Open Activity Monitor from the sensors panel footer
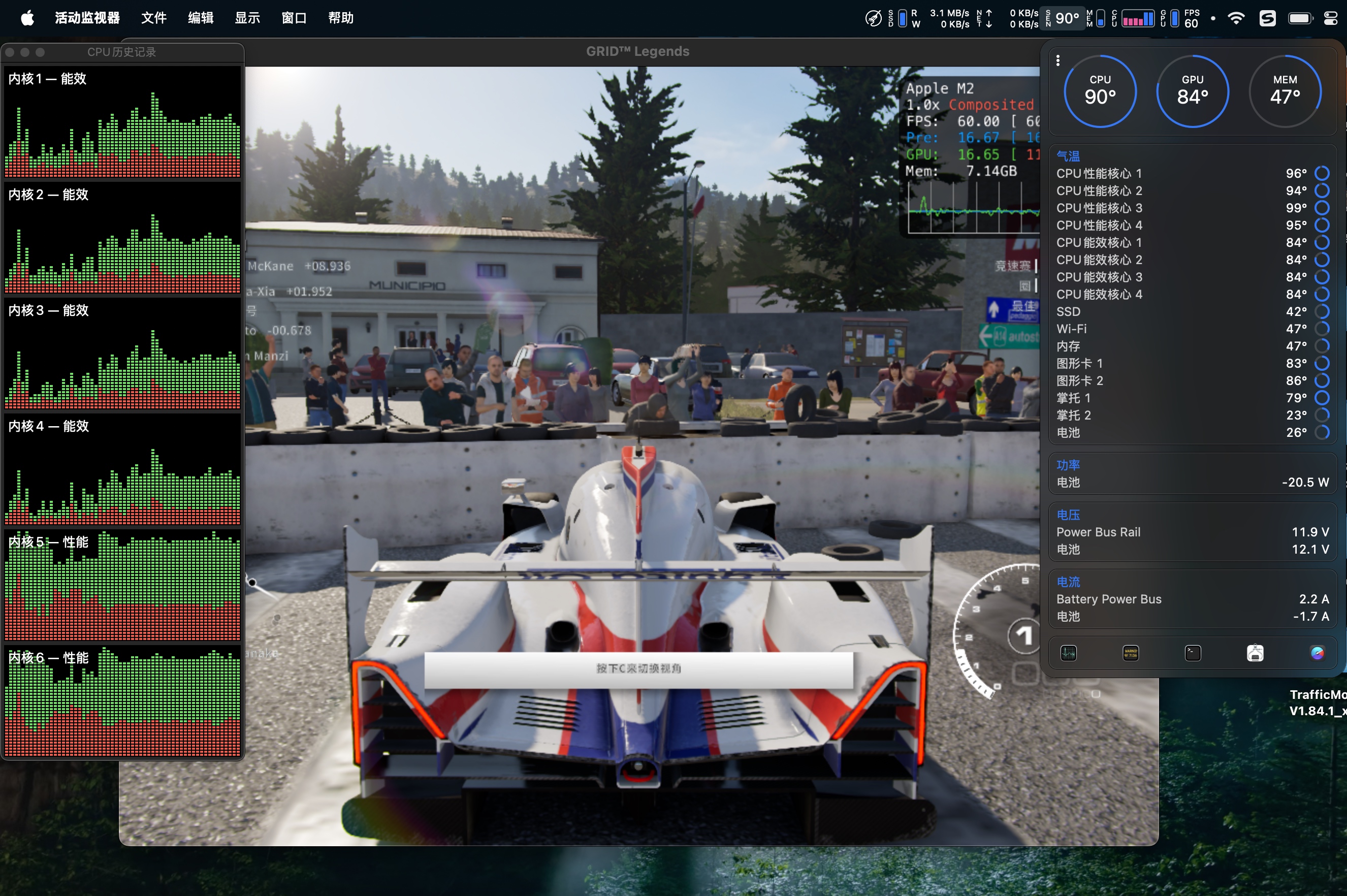Image resolution: width=1347 pixels, height=896 pixels. [1068, 653]
